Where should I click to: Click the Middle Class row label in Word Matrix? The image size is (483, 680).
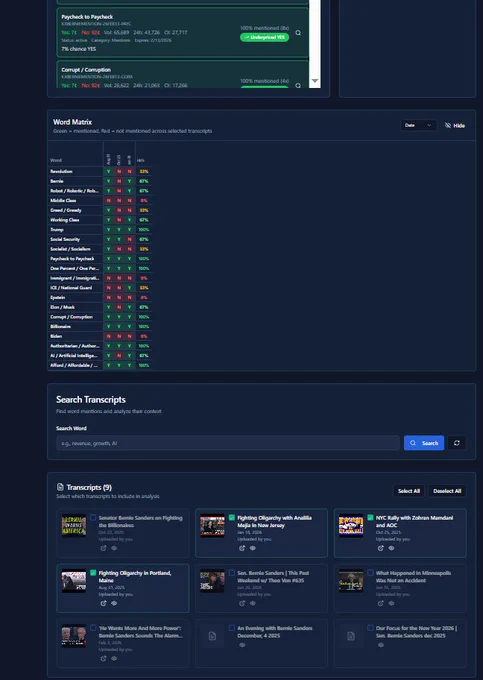coord(63,200)
